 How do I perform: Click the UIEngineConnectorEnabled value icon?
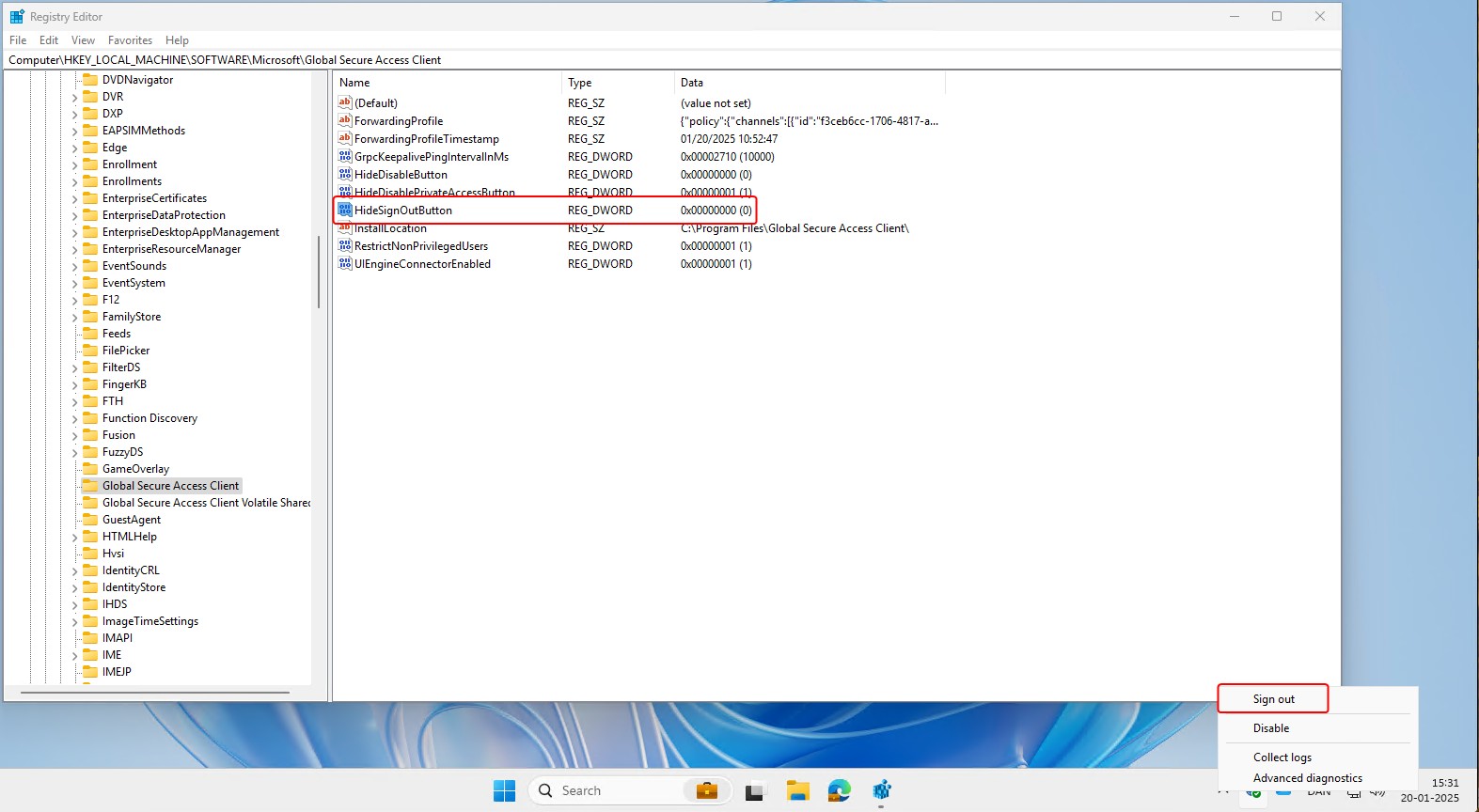coord(344,263)
